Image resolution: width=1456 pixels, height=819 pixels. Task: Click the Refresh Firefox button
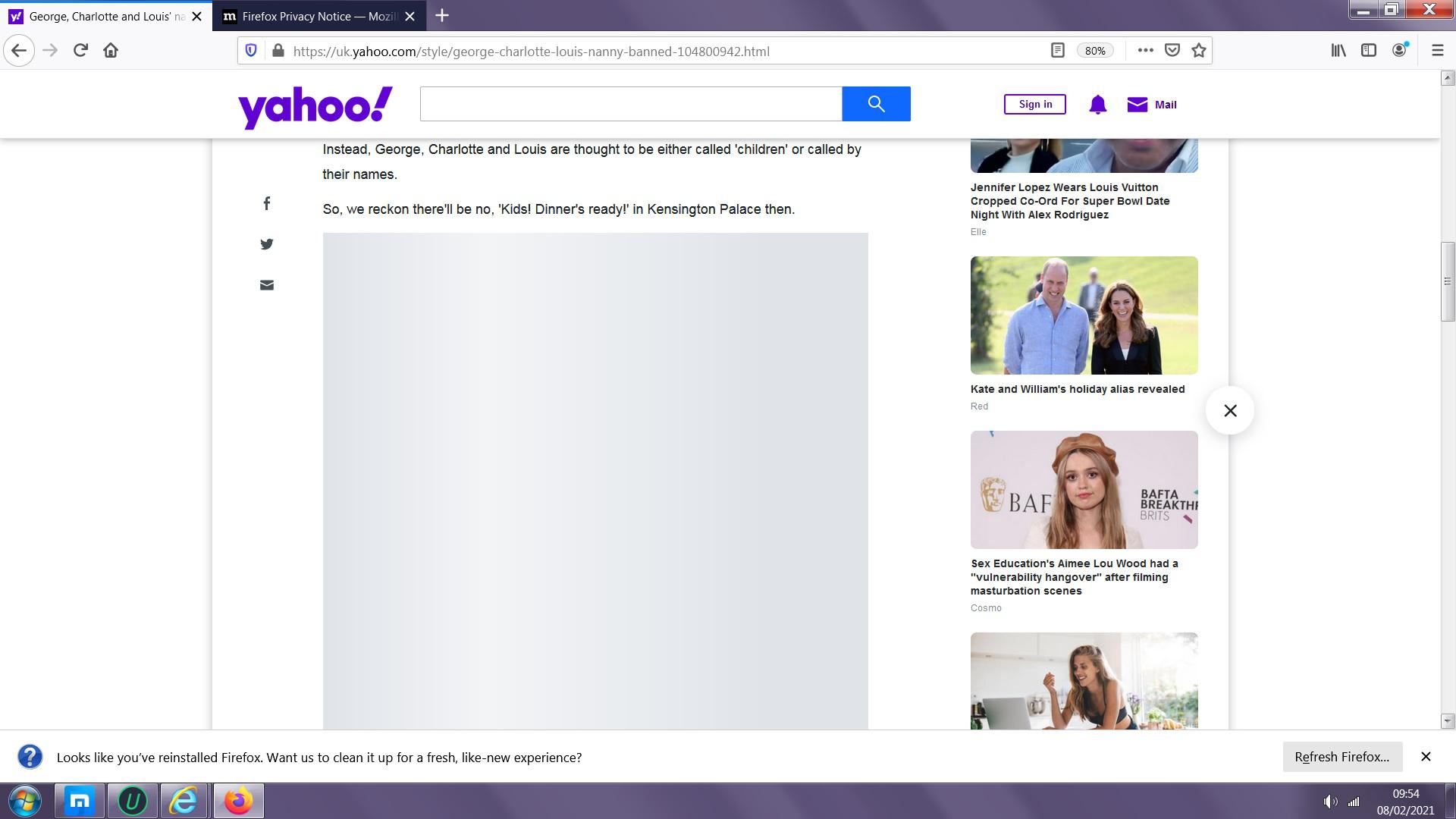tap(1342, 757)
